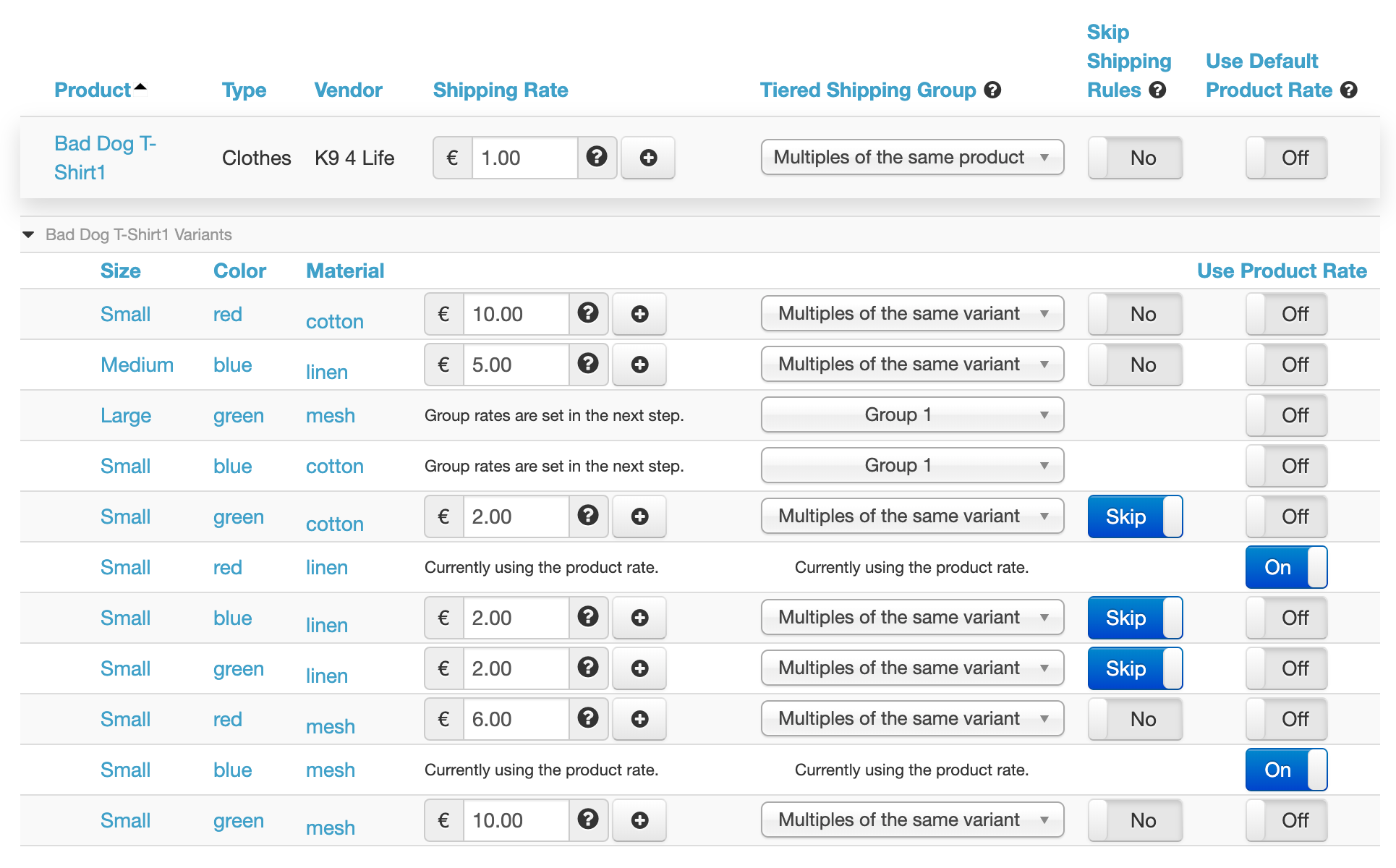
Task: Add rate tier for Small green cotton variant
Action: tap(639, 516)
